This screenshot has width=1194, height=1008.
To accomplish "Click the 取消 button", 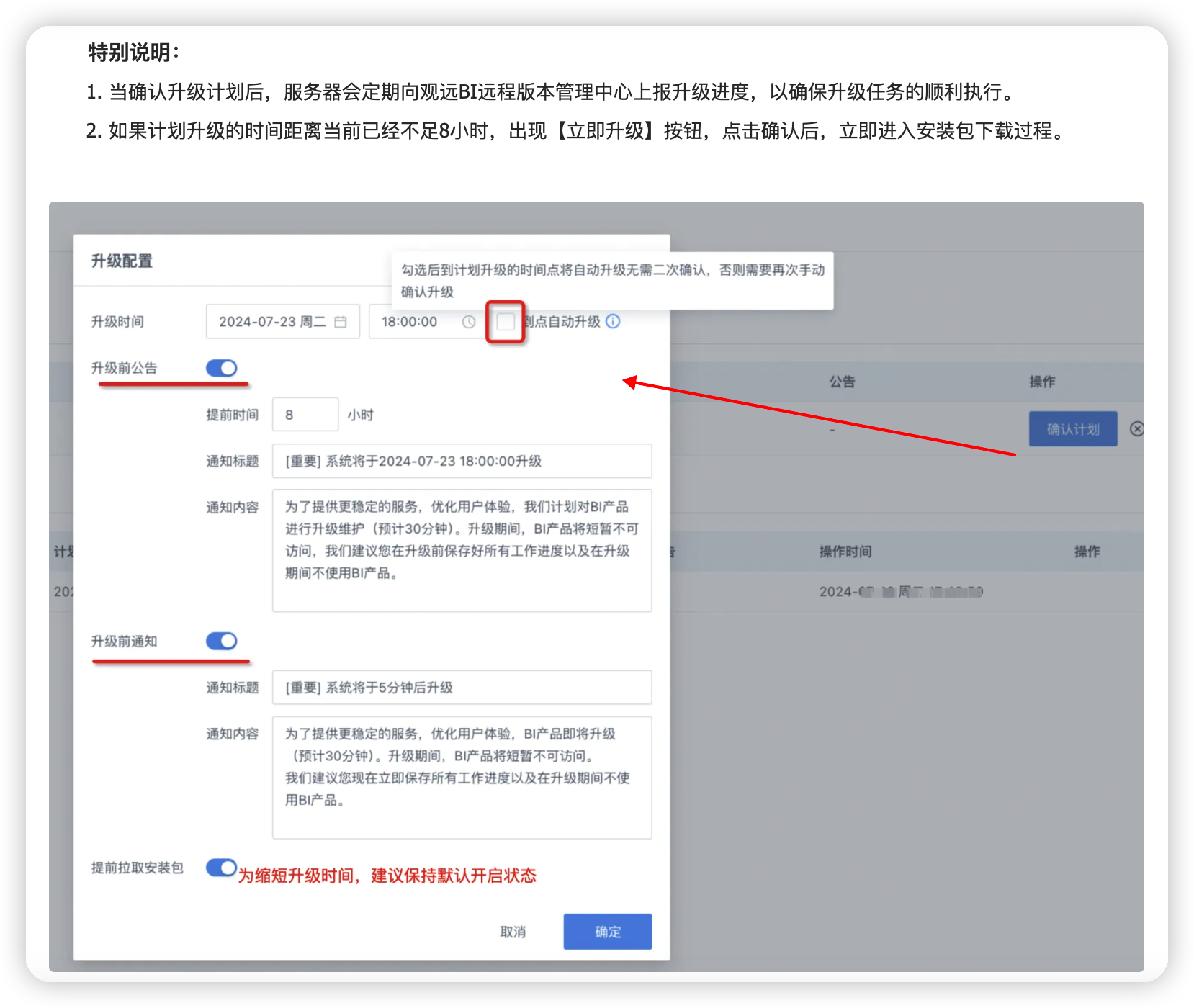I will [513, 932].
